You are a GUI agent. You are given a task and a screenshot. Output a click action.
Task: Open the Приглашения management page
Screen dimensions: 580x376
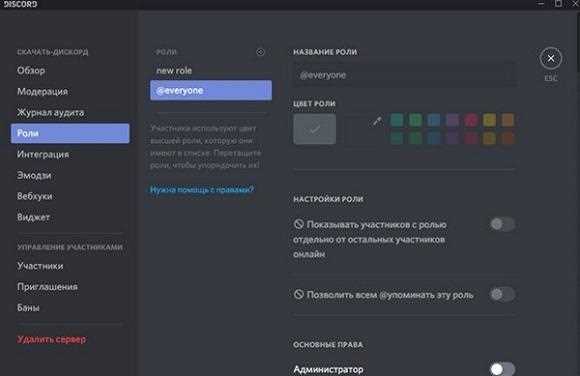point(47,286)
